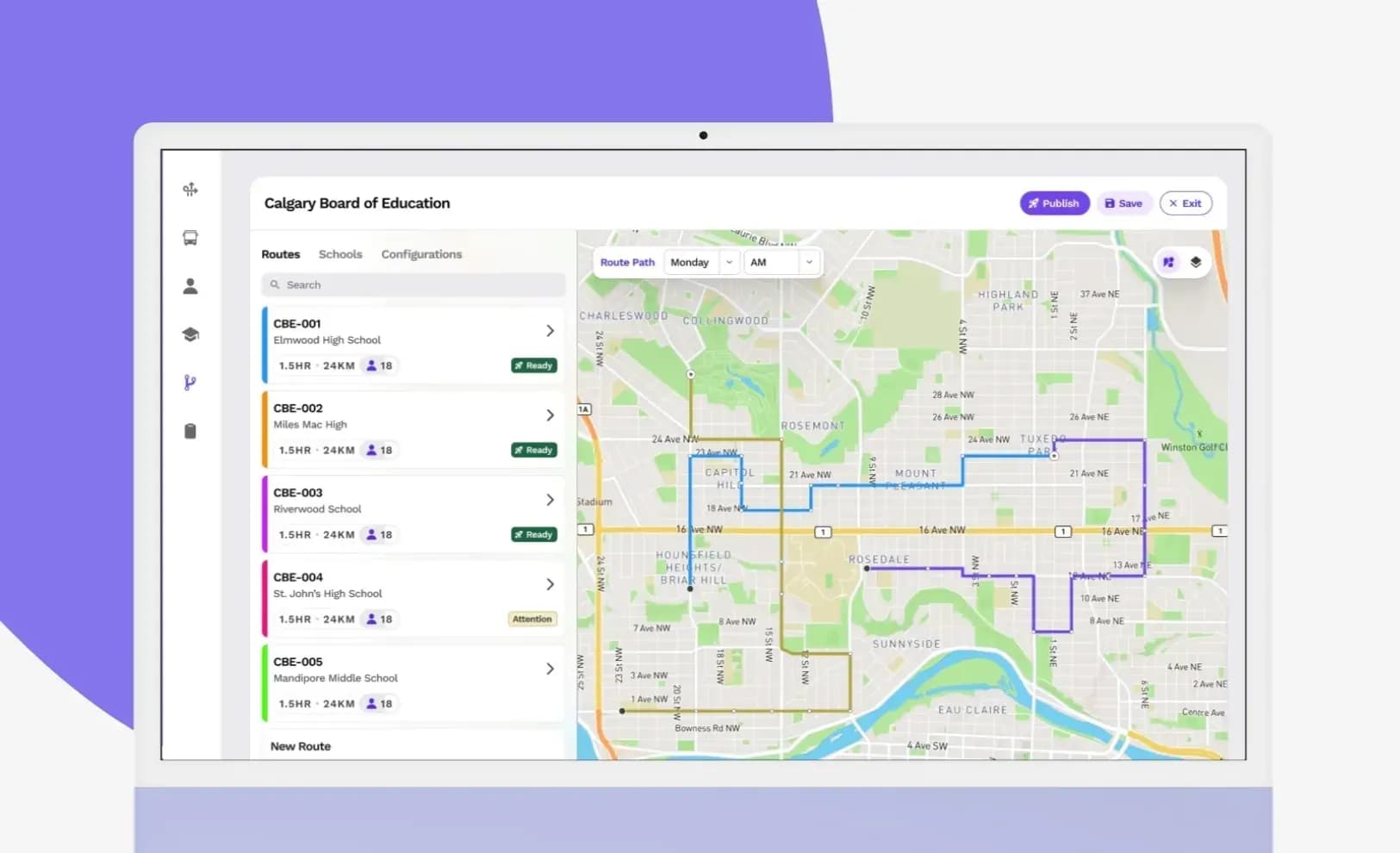This screenshot has height=853, width=1400.
Task: Open the students panel via the person icon
Action: coord(190,286)
